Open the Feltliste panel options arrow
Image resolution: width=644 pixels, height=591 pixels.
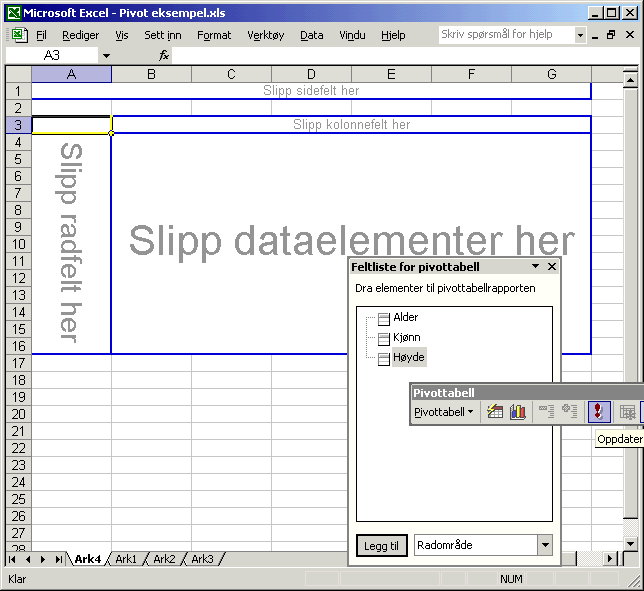coord(535,267)
